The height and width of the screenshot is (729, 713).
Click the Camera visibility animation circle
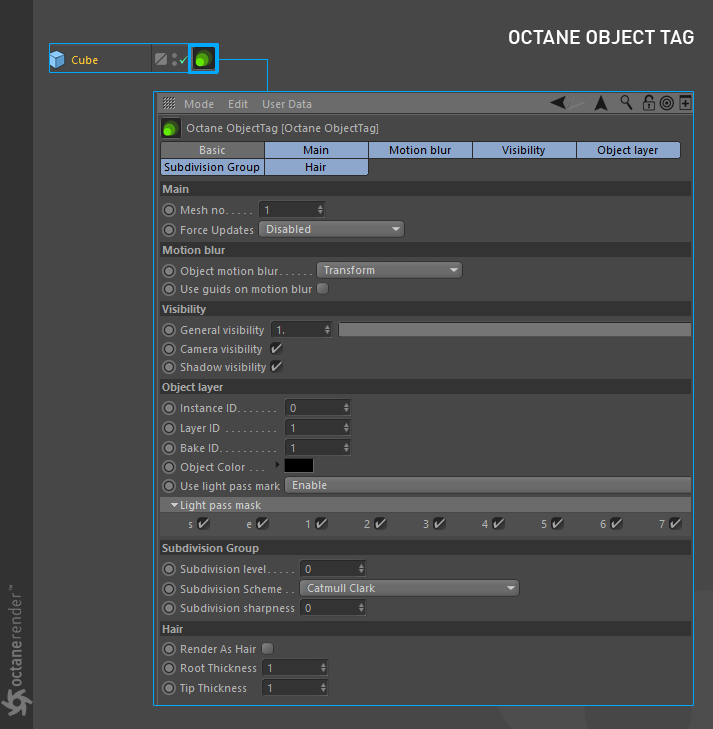pos(169,349)
